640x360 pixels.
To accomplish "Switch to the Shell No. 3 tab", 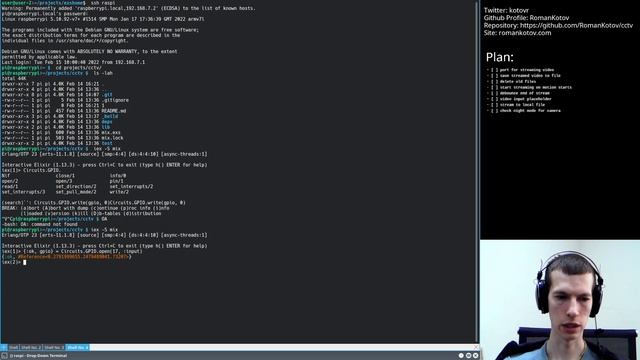I will click(54, 347).
